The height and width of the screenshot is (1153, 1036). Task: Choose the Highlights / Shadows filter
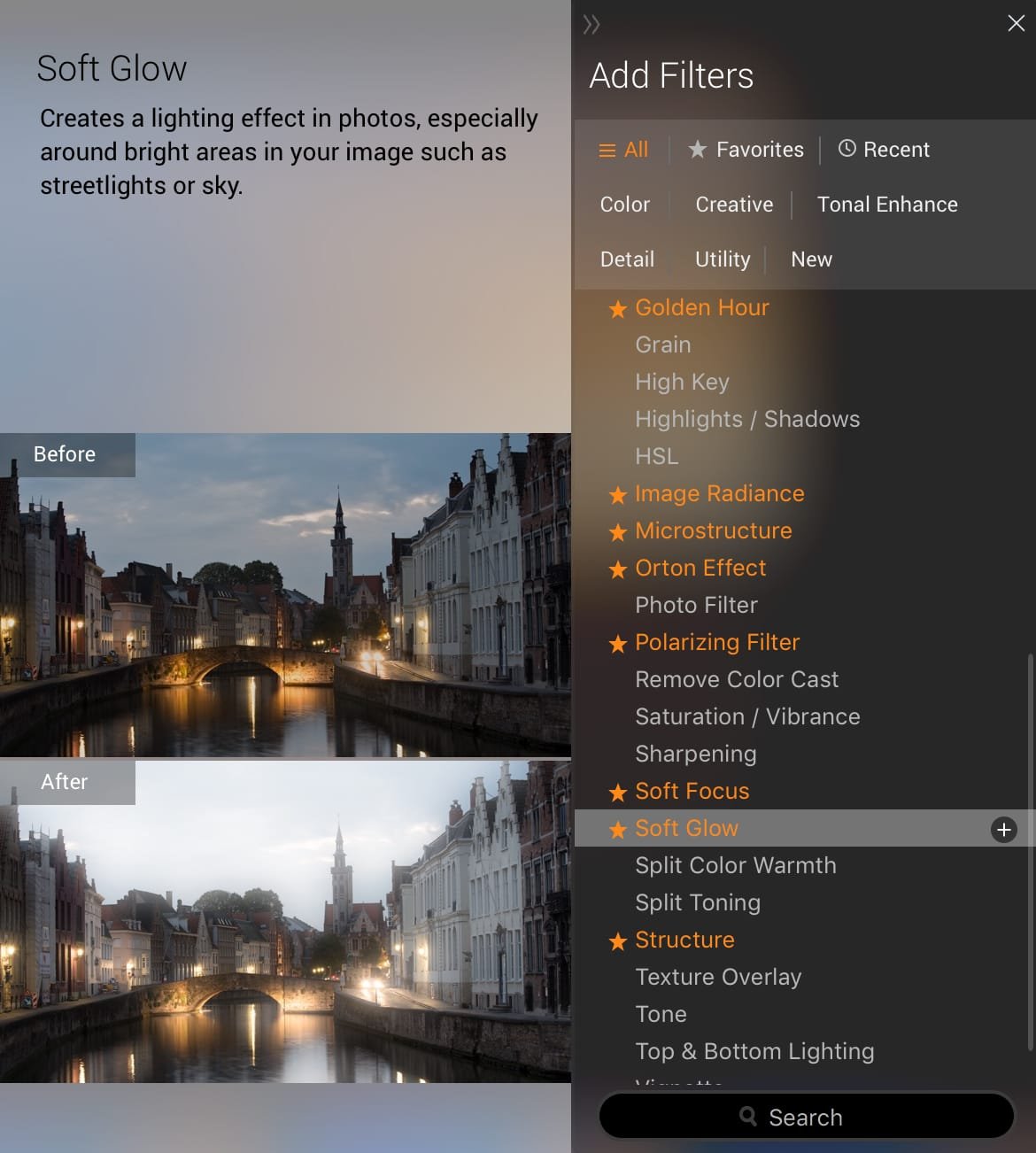(x=747, y=419)
